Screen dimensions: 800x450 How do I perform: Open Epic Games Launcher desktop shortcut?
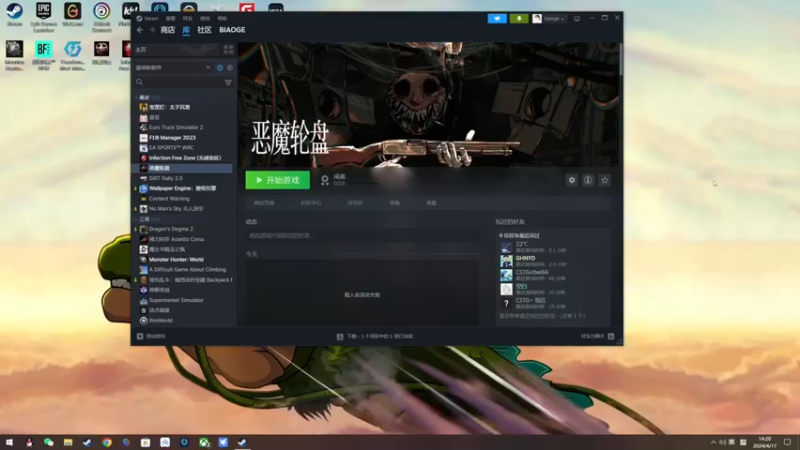click(43, 16)
